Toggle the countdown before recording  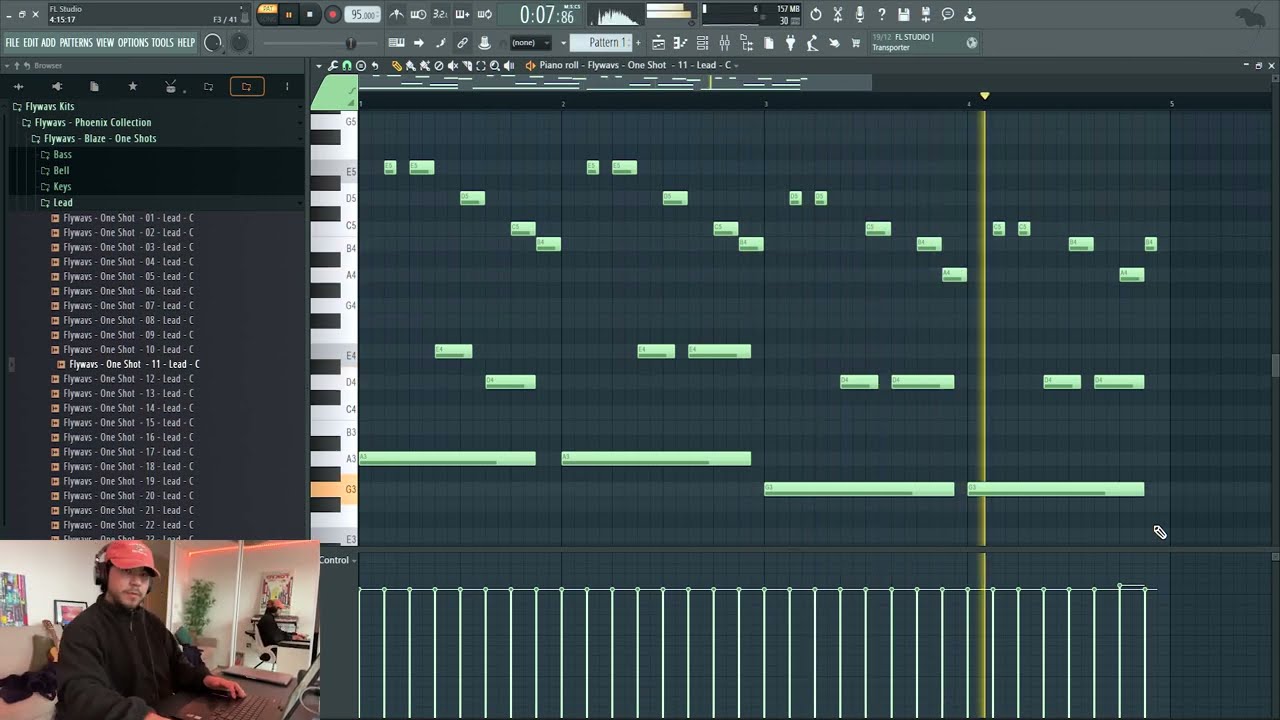[440, 15]
